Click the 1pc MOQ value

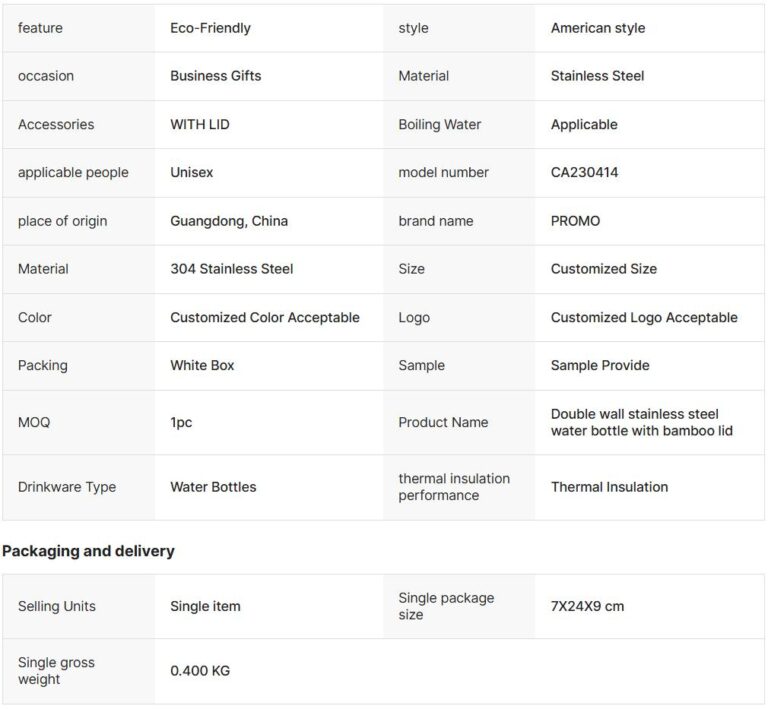coord(181,422)
